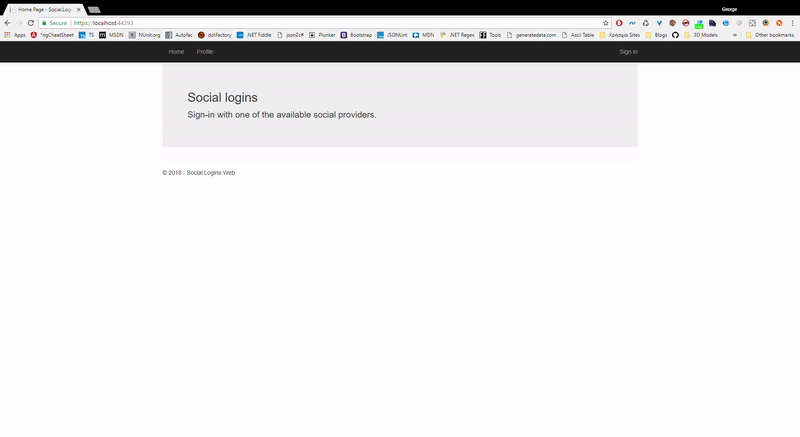Expand the Blogs bookmark folder

coord(656,35)
